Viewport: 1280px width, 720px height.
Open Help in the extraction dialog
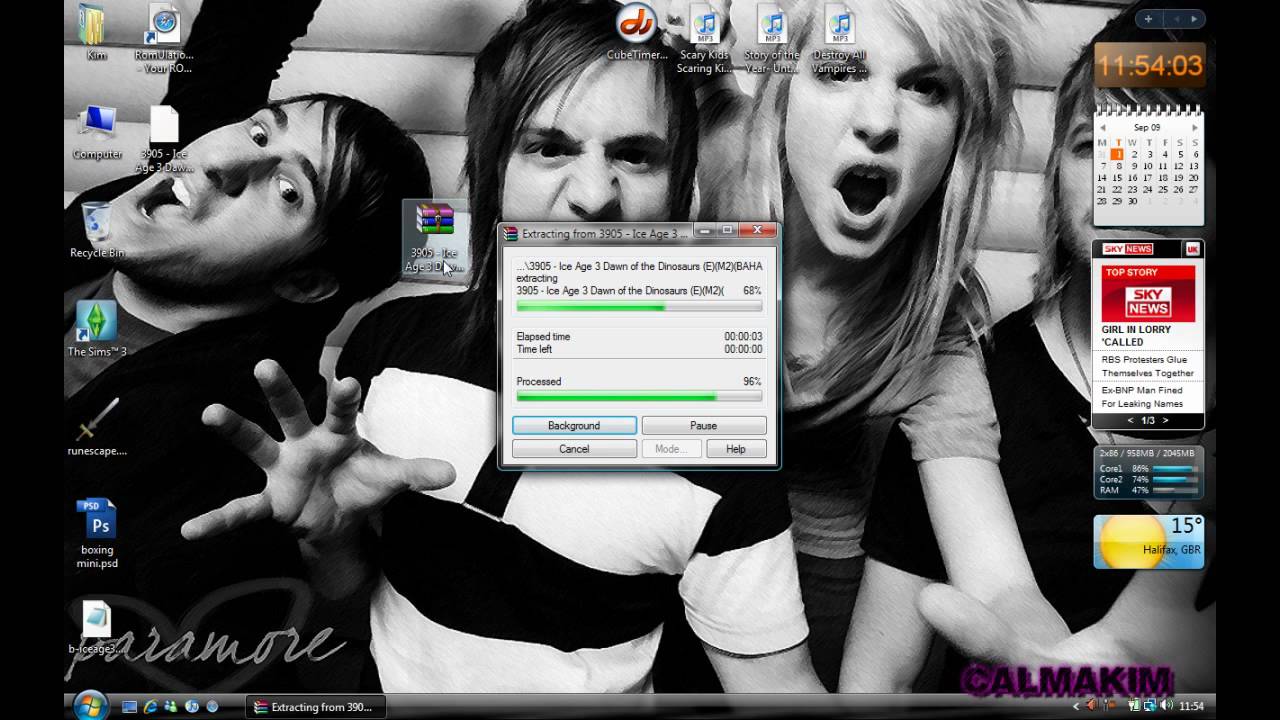pos(735,449)
